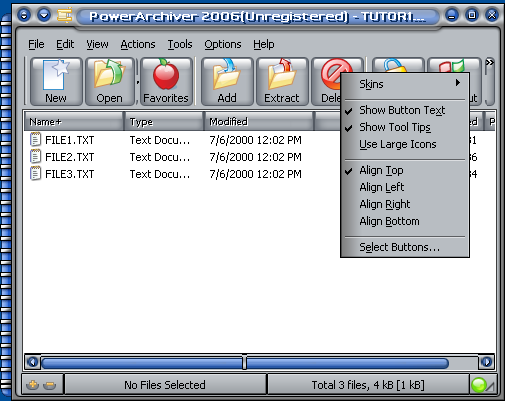Screen dimensions: 505x401
Task: Click the FILE2.TXT document icon
Action: 35,157
